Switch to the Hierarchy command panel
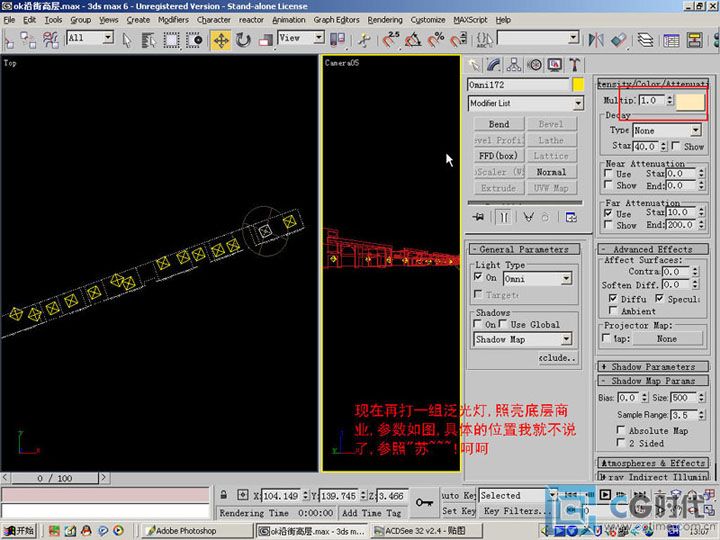 [514, 65]
